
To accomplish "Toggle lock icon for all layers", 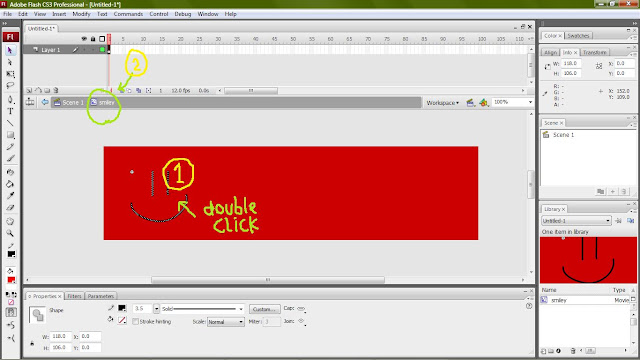I will 93,39.
